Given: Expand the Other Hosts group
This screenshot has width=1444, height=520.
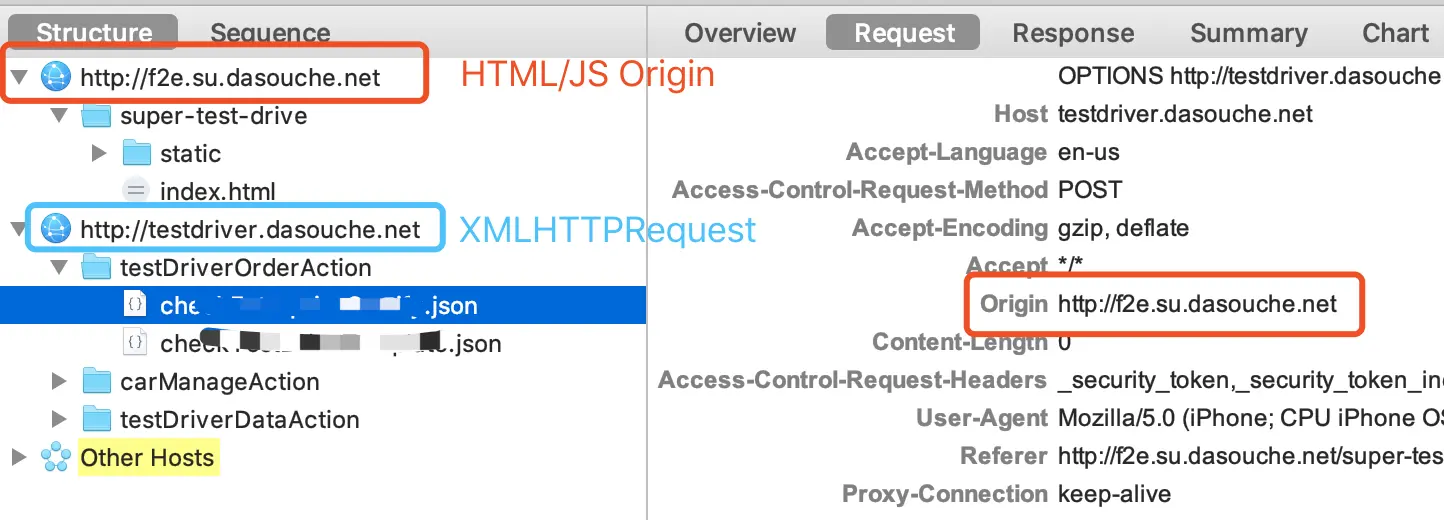Looking at the screenshot, I should (x=18, y=458).
